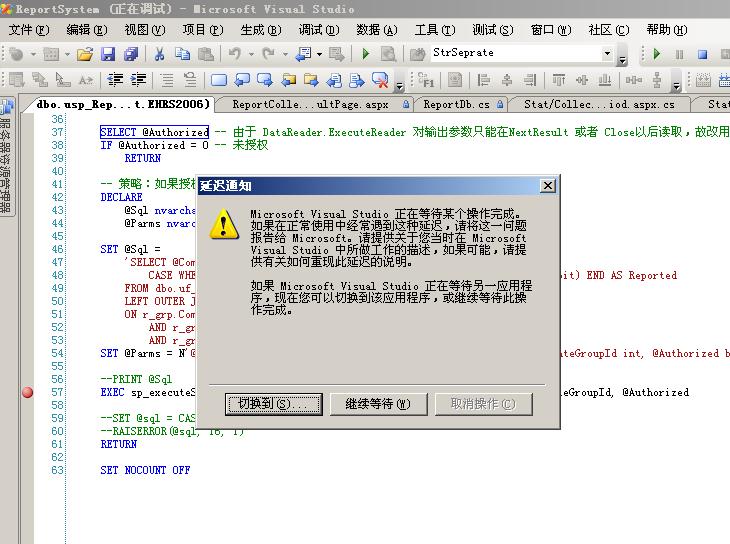Screen dimensions: 730x544
Task: Open the 调试(D) menu
Action: click(319, 30)
